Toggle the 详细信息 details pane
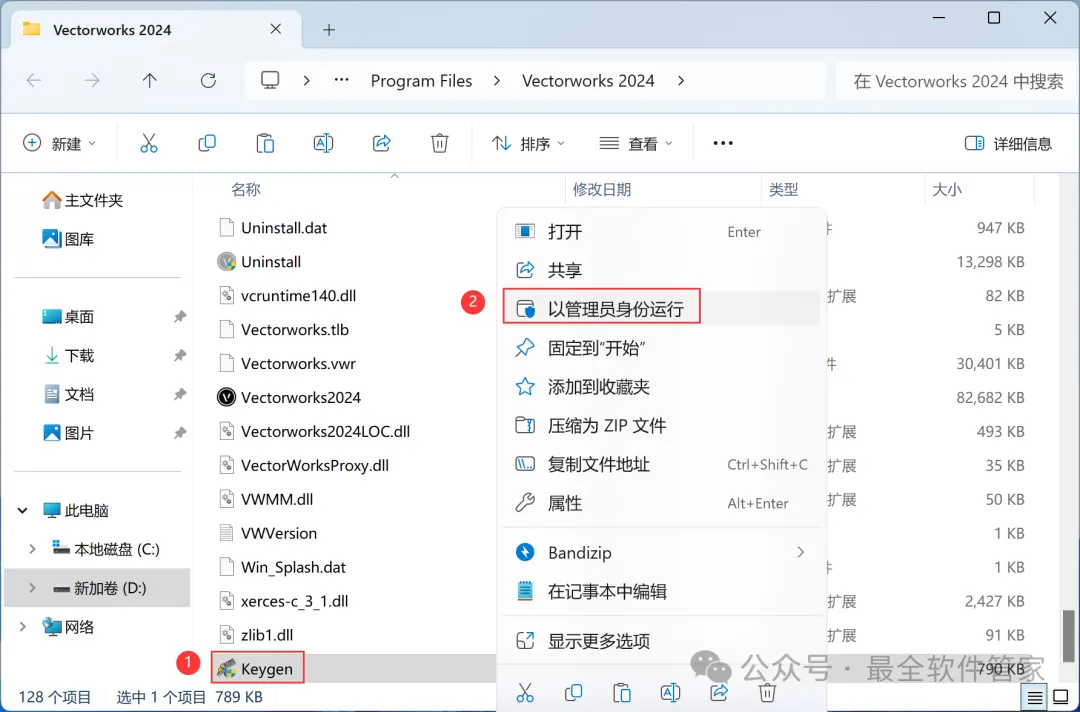The width and height of the screenshot is (1080, 712). click(x=1008, y=143)
